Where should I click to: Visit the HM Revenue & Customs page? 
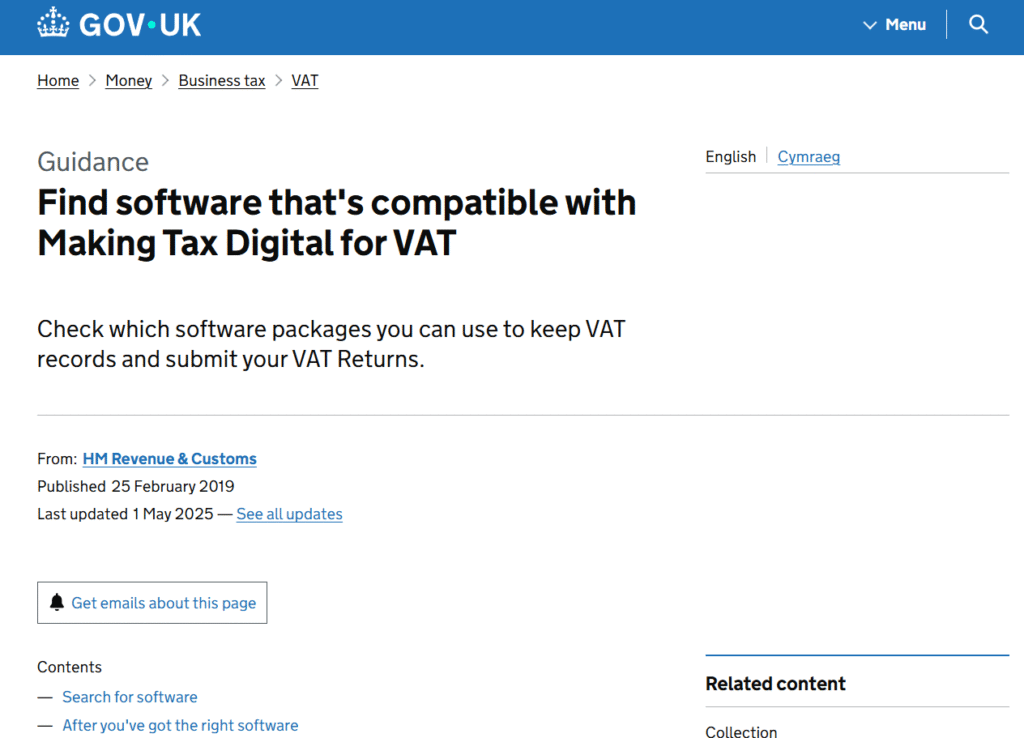(x=169, y=458)
